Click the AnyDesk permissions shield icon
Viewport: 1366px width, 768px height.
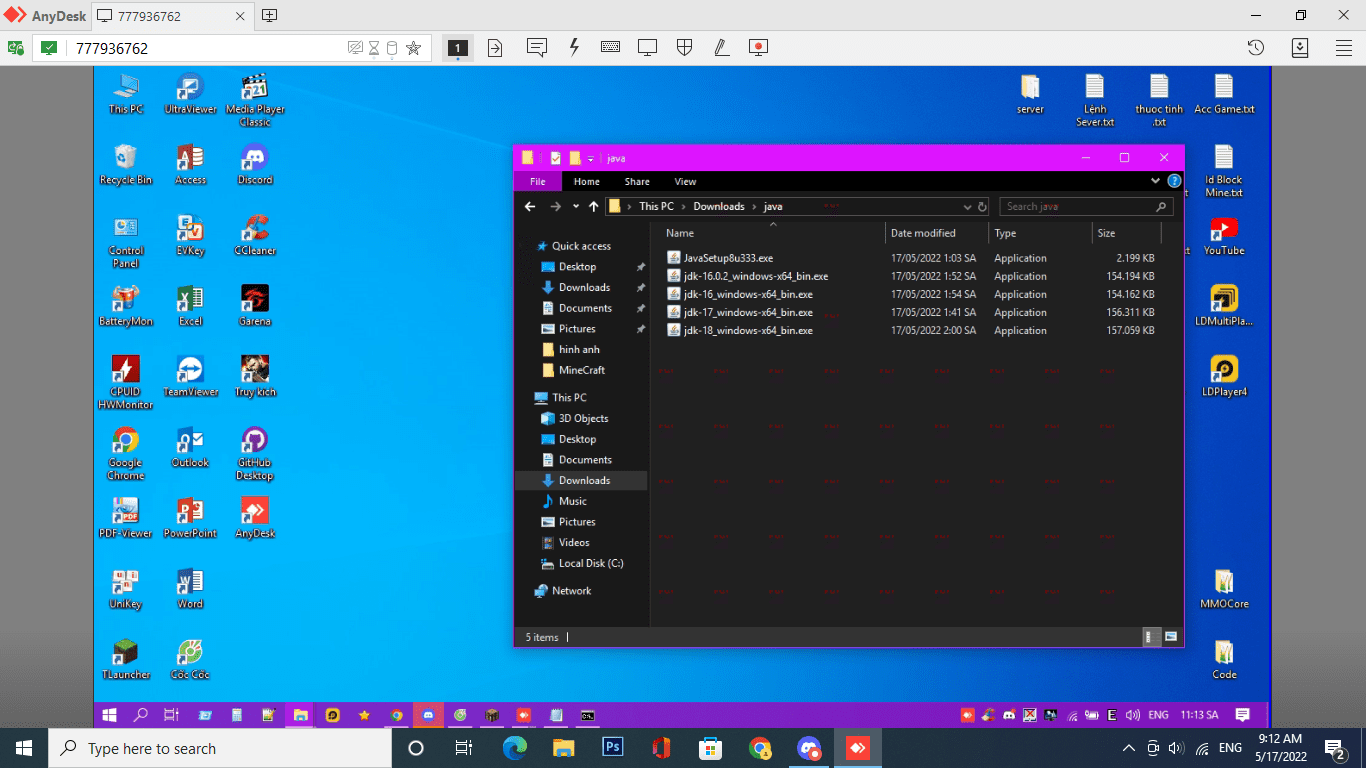(685, 48)
